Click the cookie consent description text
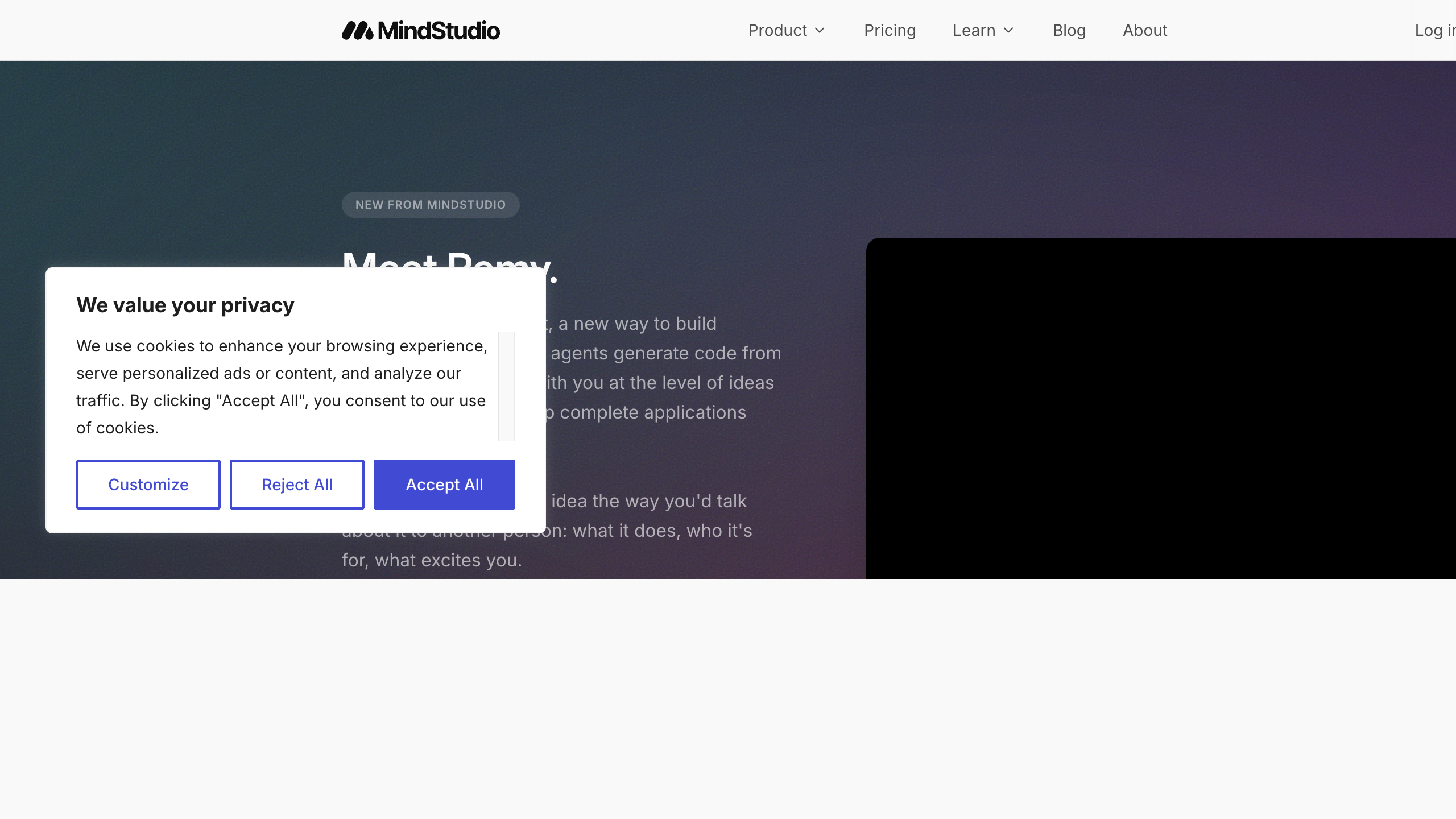The height and width of the screenshot is (819, 1456). point(282,387)
